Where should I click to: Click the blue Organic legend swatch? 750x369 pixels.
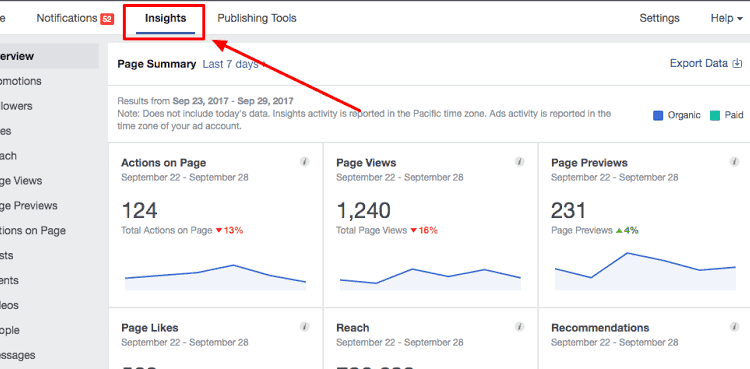[658, 115]
